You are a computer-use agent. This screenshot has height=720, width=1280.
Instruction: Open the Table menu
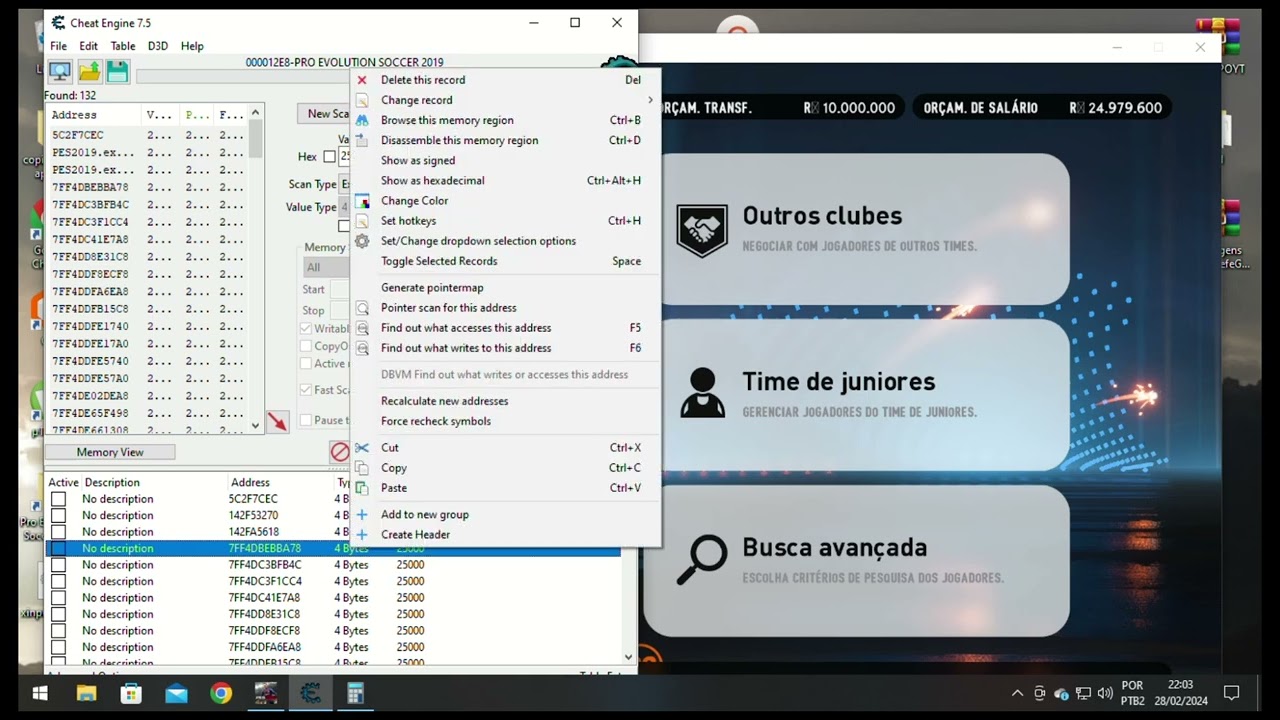(x=123, y=46)
